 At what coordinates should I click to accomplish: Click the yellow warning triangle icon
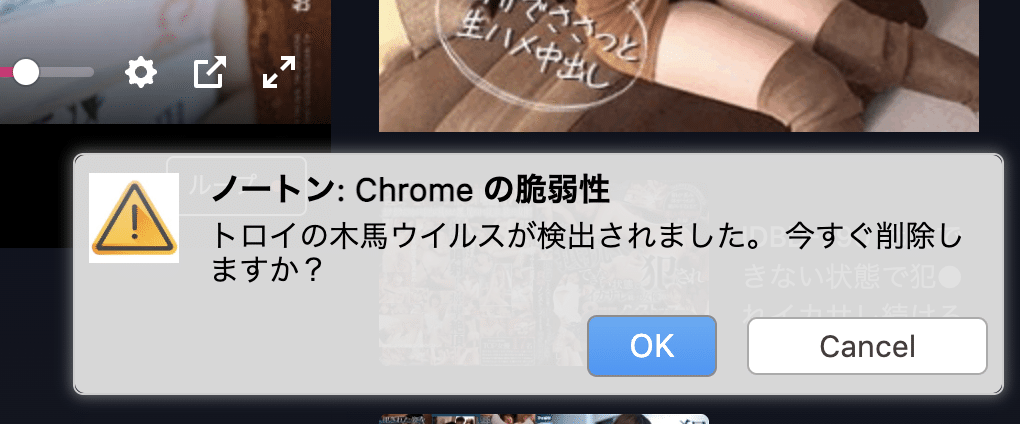[134, 219]
